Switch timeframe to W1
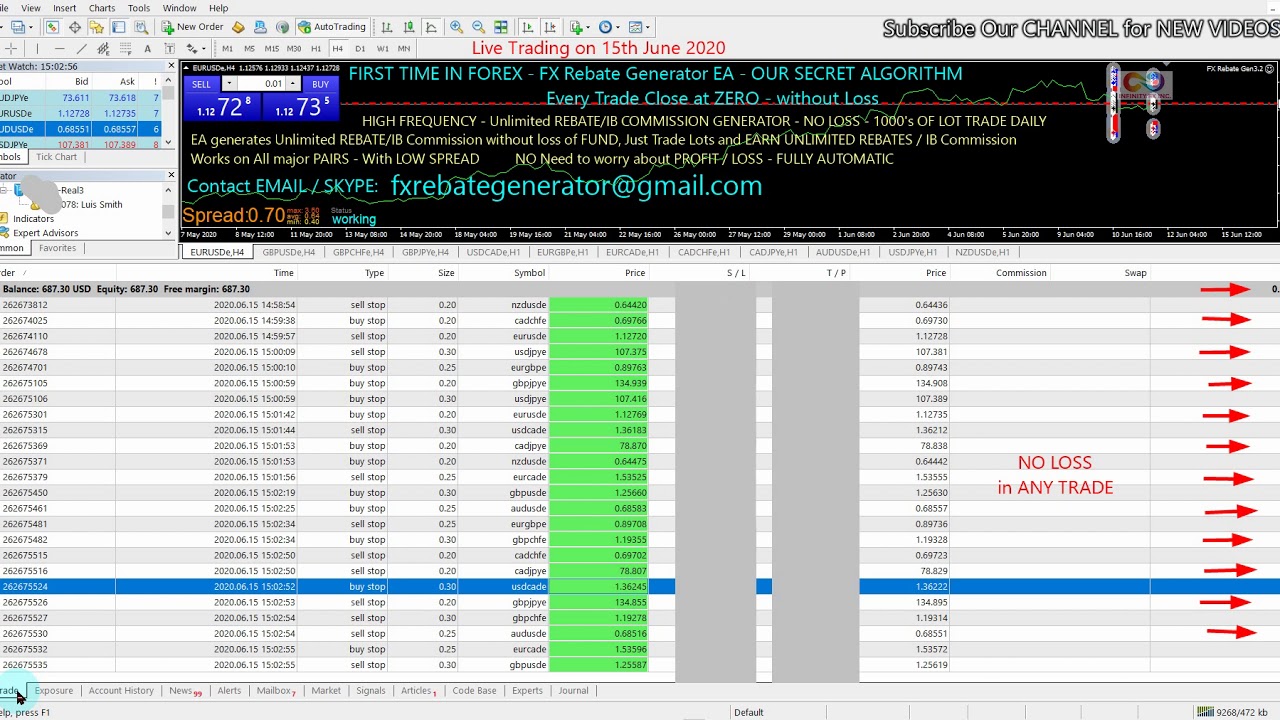The height and width of the screenshot is (720, 1280). coord(382,48)
